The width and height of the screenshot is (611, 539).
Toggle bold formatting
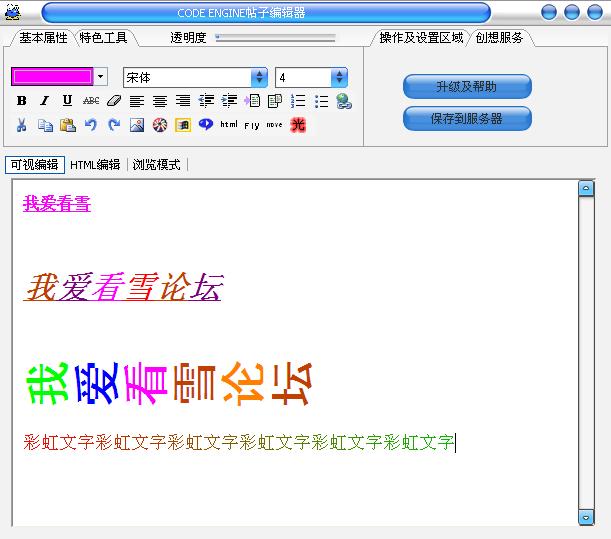click(22, 101)
